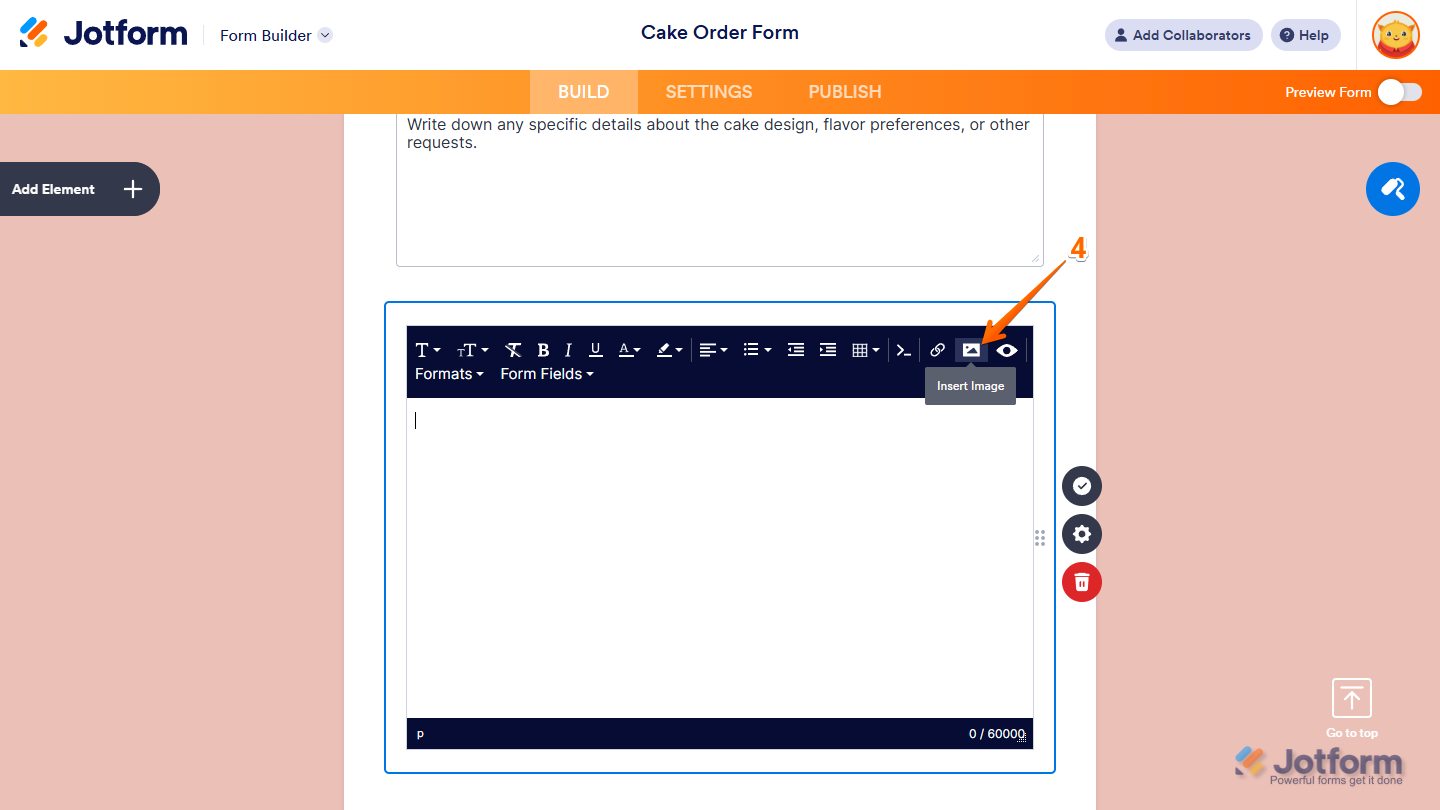Viewport: 1440px width, 810px height.
Task: Increase the paragraph indent
Action: click(827, 350)
